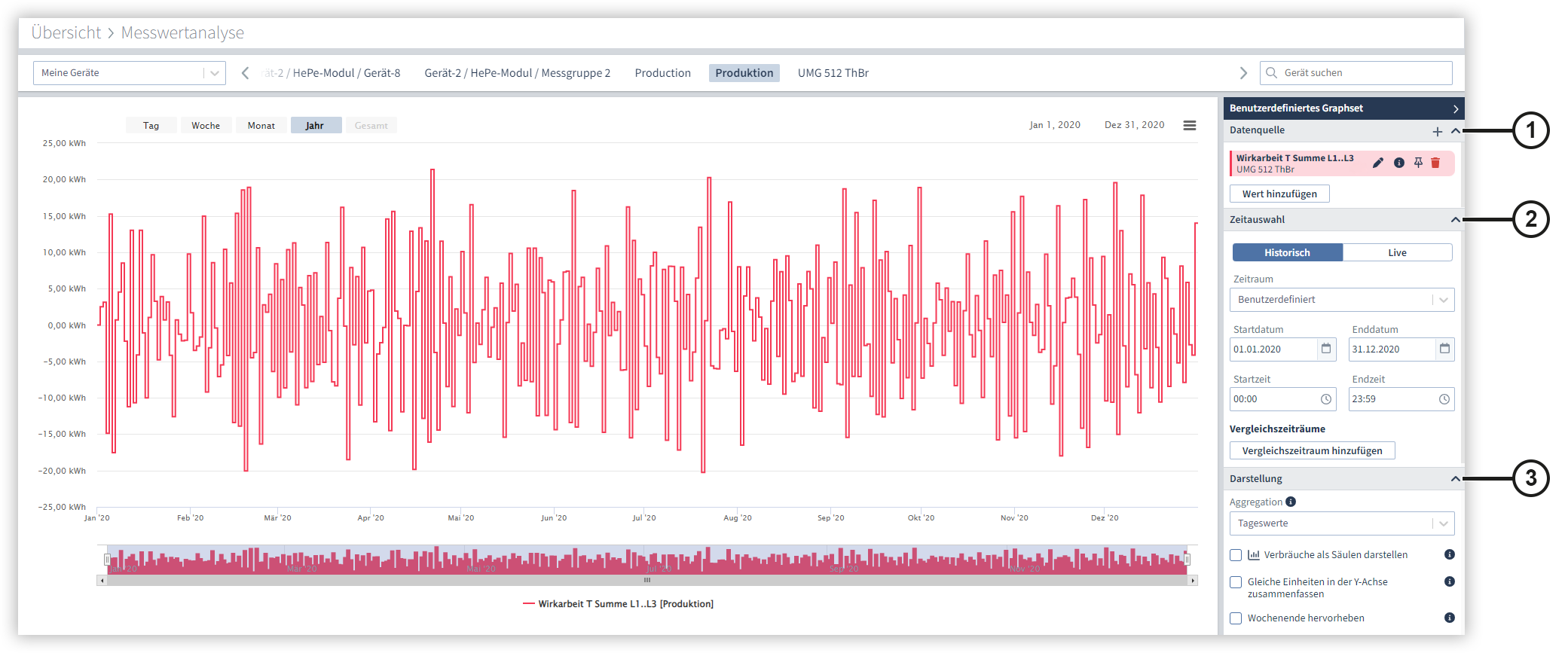Image resolution: width=1568 pixels, height=653 pixels.
Task: Open the Production device tab
Action: coord(663,73)
